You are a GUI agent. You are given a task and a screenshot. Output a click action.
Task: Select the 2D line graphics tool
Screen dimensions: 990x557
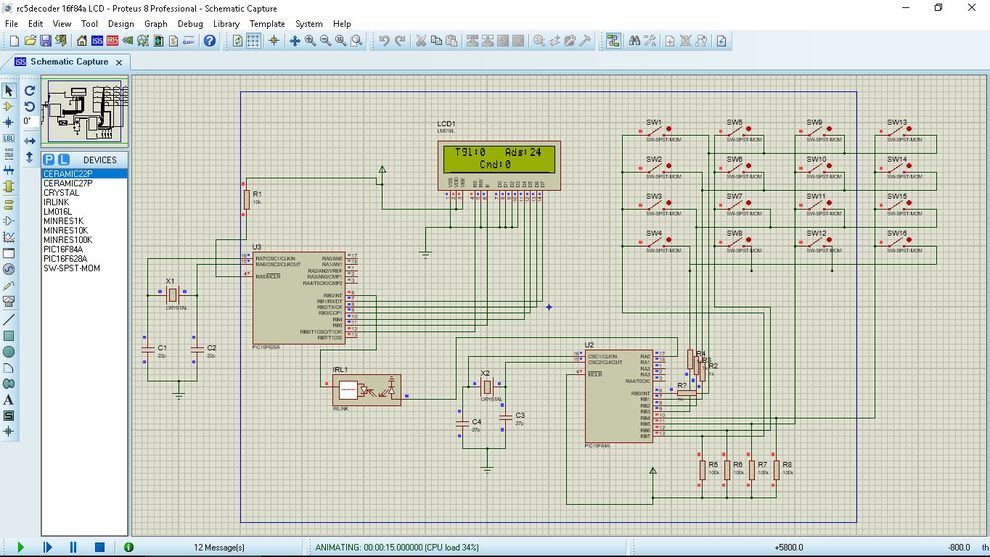(x=9, y=320)
